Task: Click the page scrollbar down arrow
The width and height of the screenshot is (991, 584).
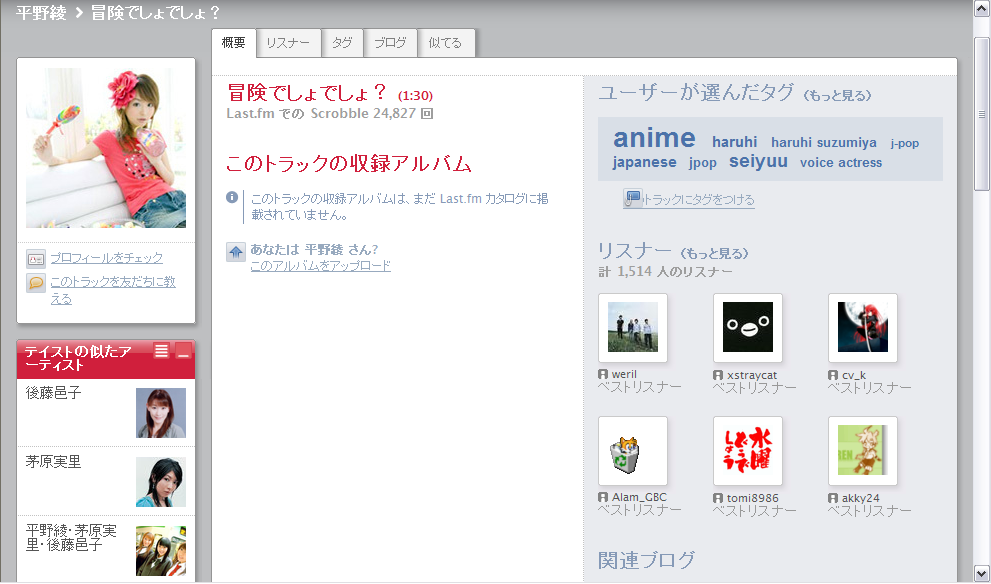Action: coord(982,573)
